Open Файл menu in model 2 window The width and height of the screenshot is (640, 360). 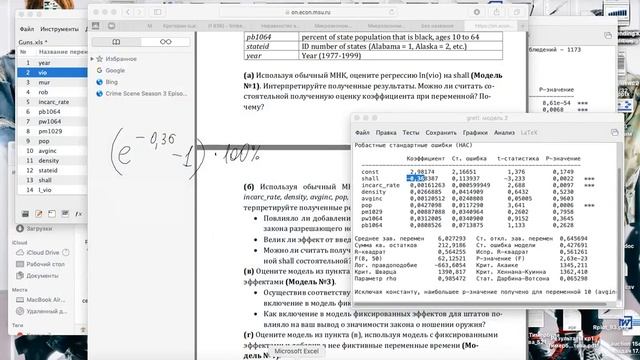click(x=362, y=133)
